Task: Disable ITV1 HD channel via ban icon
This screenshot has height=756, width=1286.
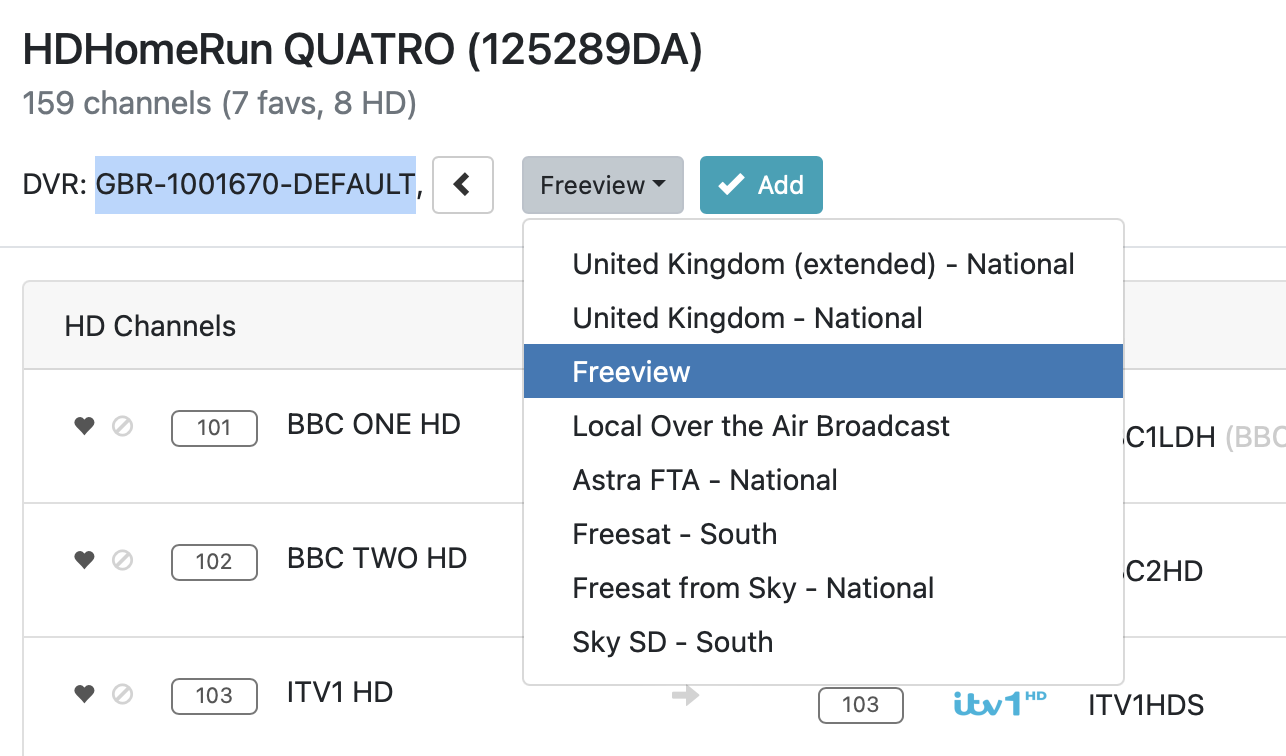Action: click(x=122, y=694)
